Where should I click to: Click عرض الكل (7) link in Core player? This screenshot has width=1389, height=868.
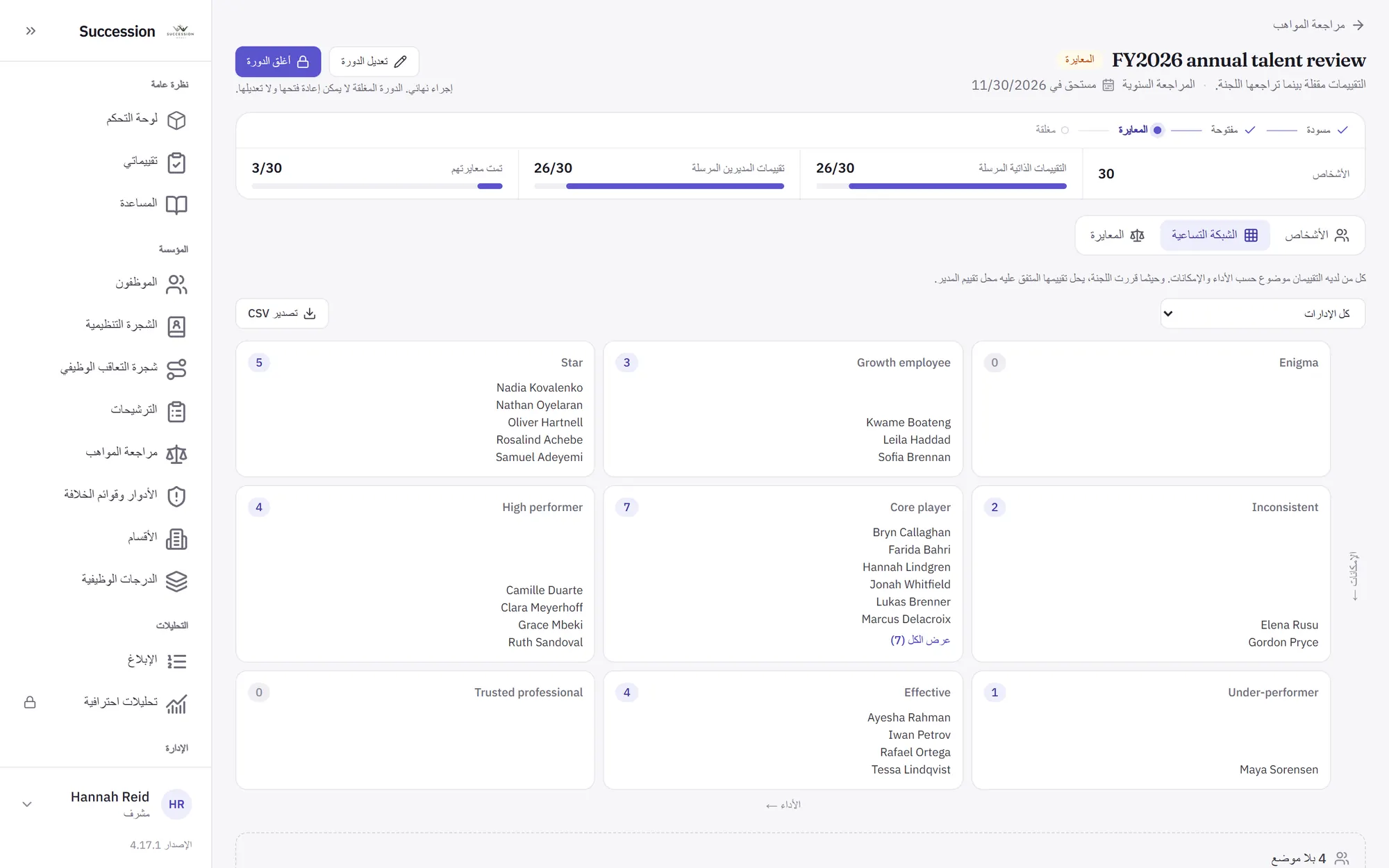920,640
